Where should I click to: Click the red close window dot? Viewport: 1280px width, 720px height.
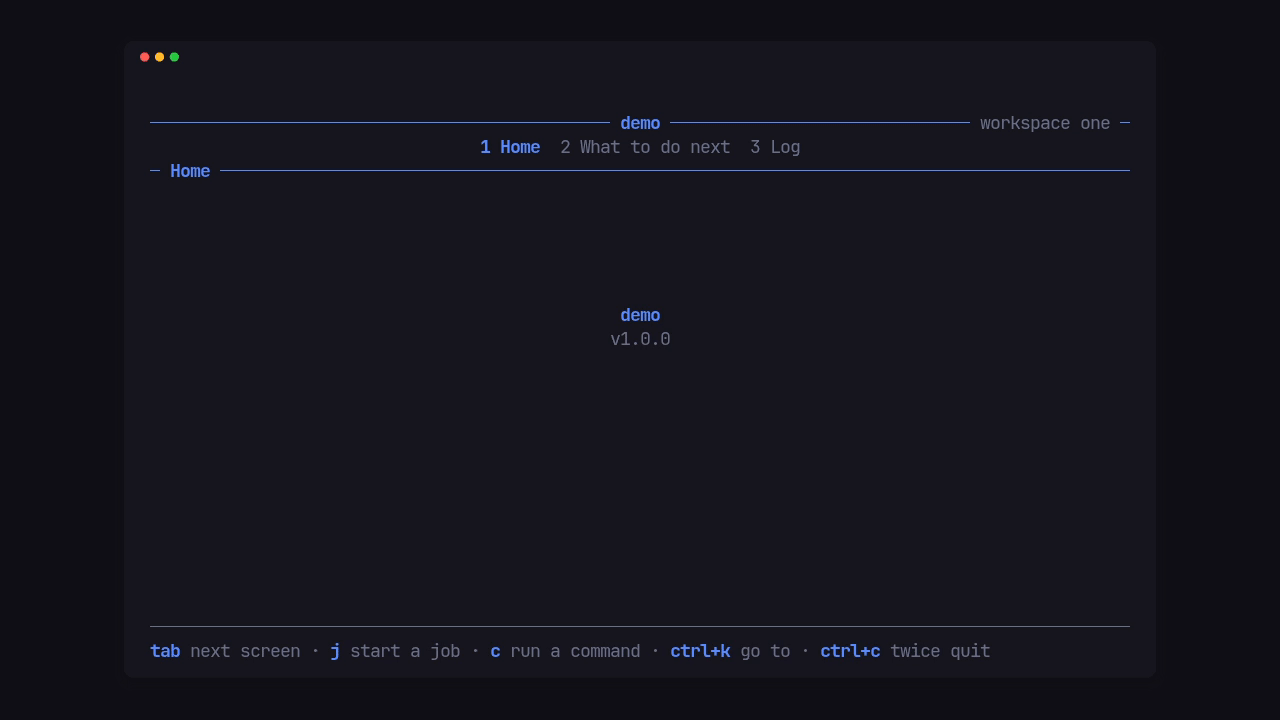point(145,57)
